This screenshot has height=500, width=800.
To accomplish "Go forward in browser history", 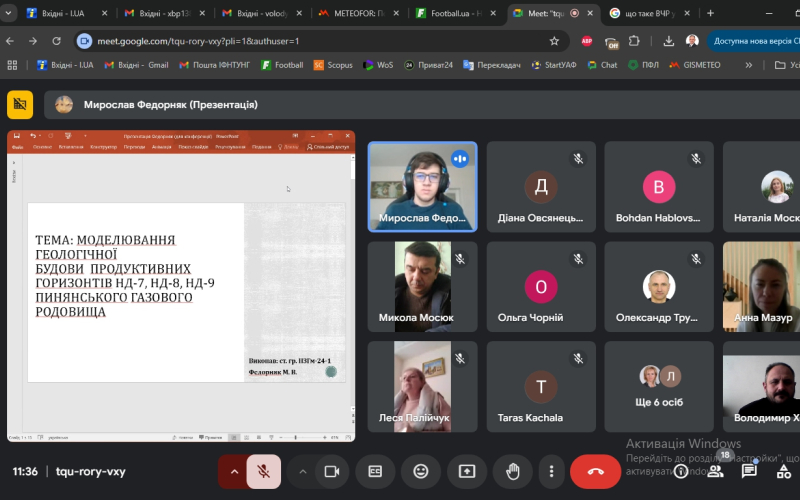I will (33, 41).
